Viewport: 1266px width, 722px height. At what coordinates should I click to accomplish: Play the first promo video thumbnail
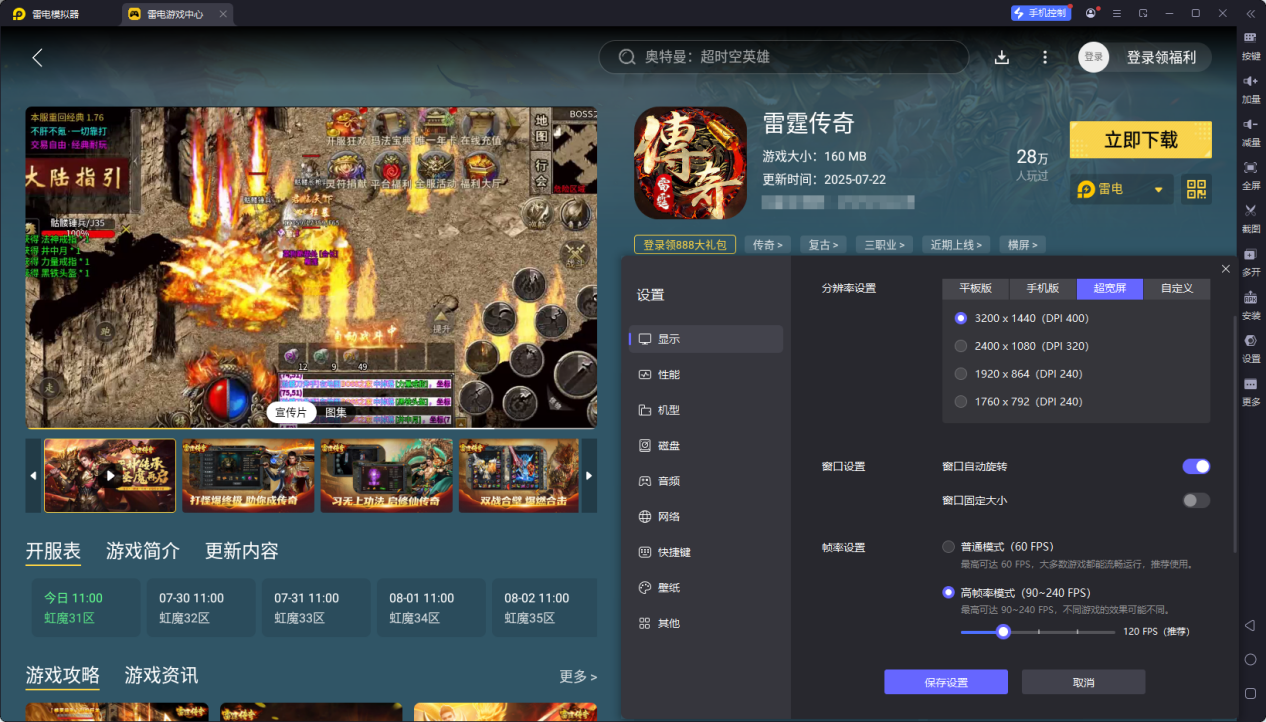click(110, 476)
